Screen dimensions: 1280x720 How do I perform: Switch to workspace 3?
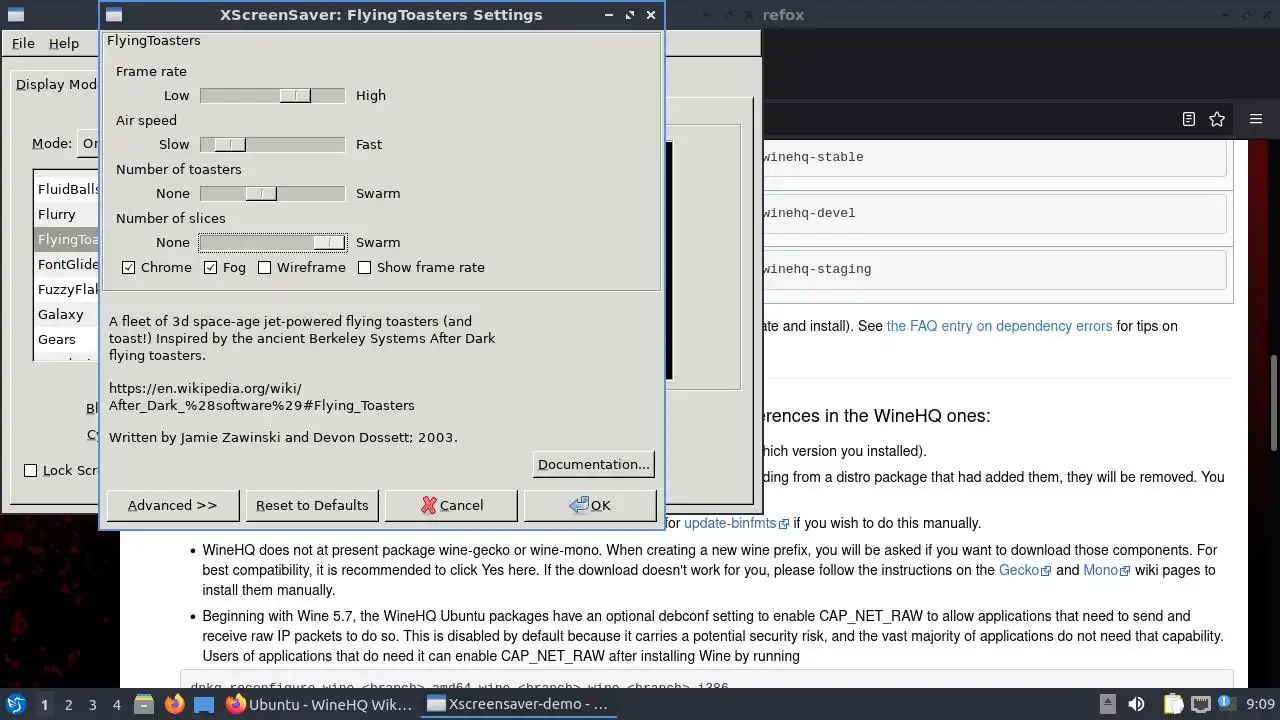pos(92,704)
